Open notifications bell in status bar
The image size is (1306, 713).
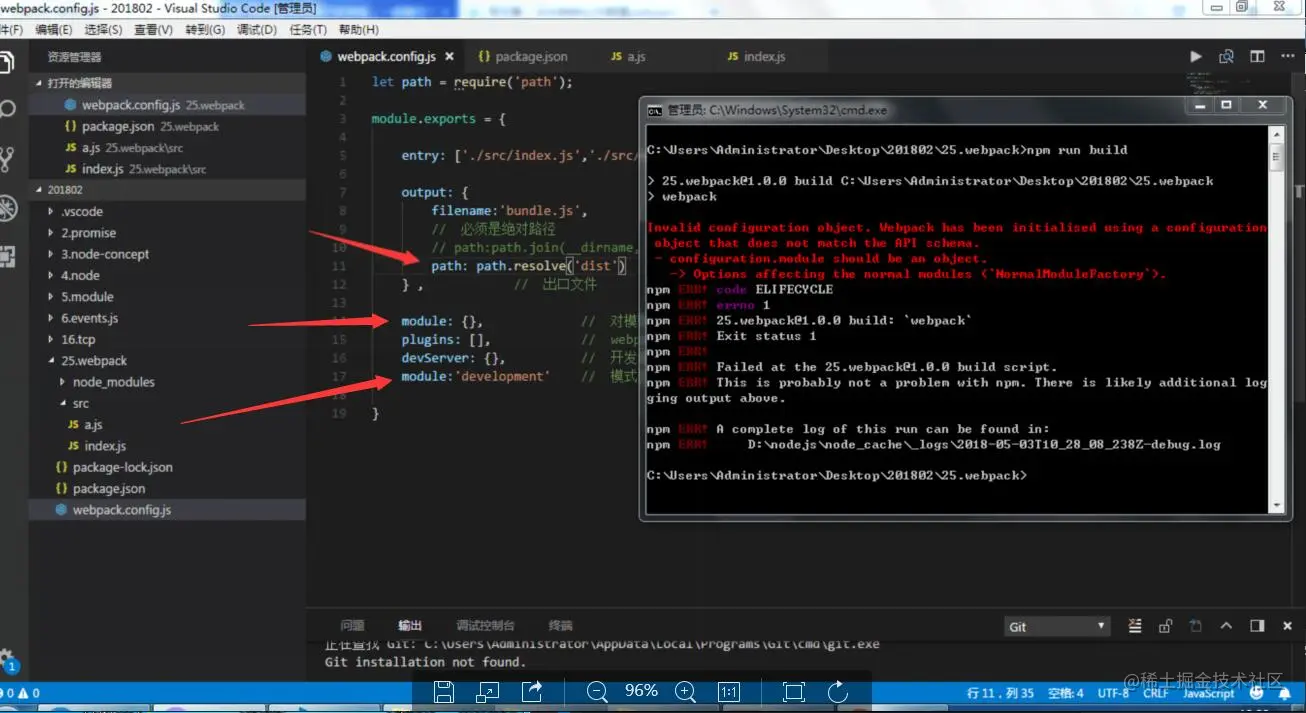tap(1287, 693)
